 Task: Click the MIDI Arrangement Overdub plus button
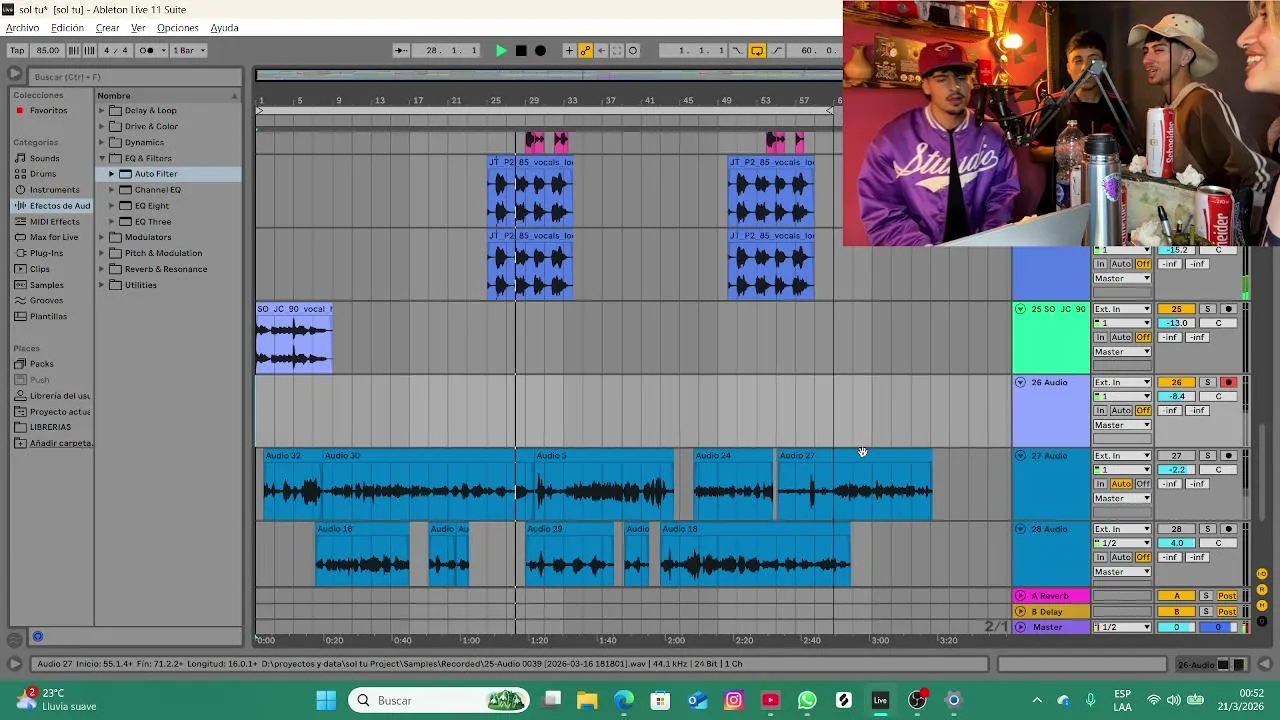[x=569, y=50]
